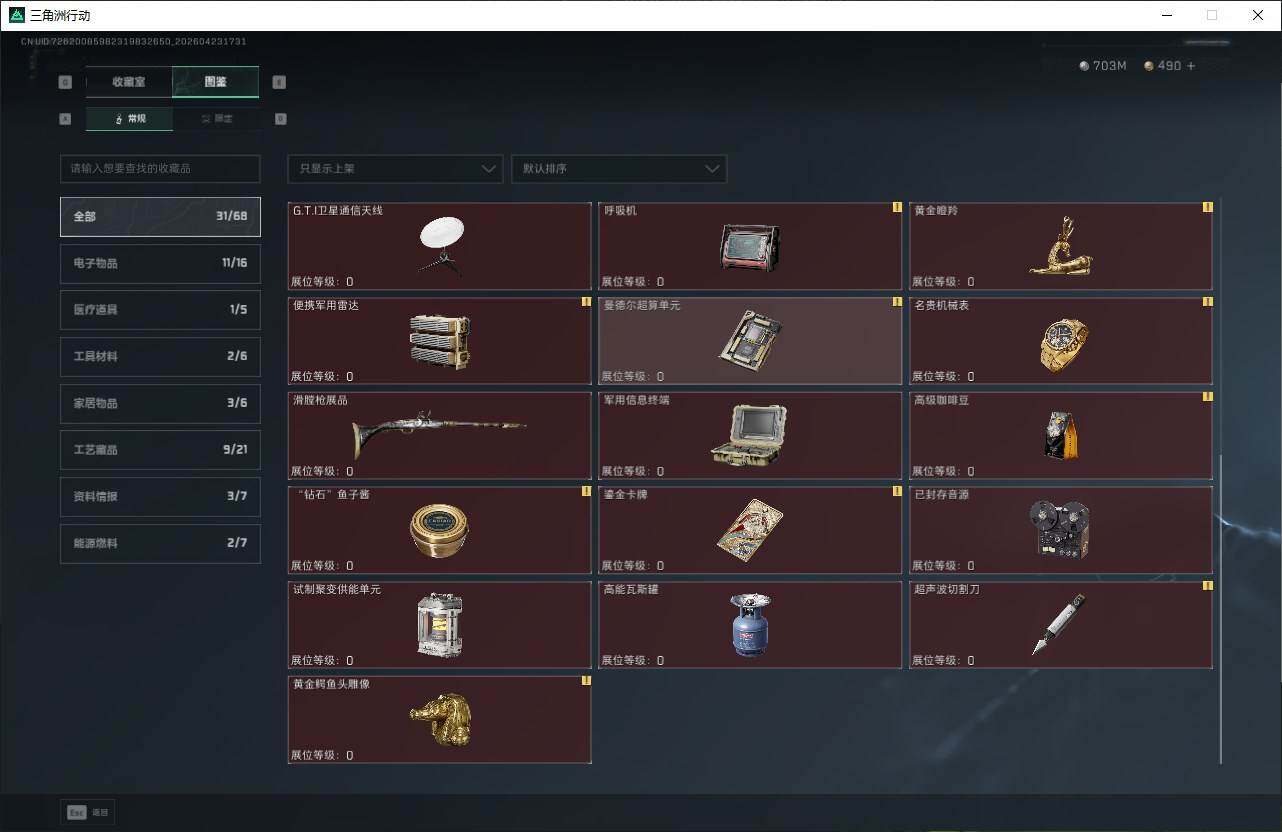The height and width of the screenshot is (832, 1282).
Task: Switch to the 收藏室 tab
Action: [129, 82]
